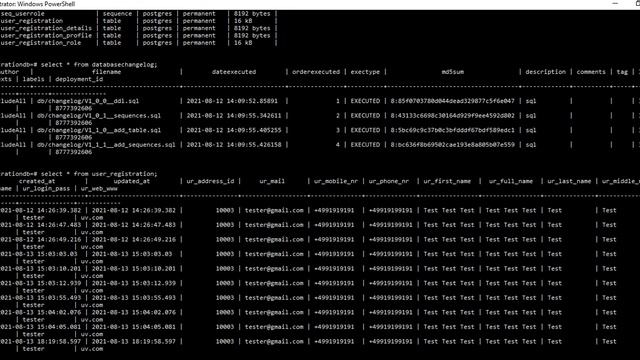Click the updated_at column header
The width and height of the screenshot is (640, 360).
(x=131, y=181)
